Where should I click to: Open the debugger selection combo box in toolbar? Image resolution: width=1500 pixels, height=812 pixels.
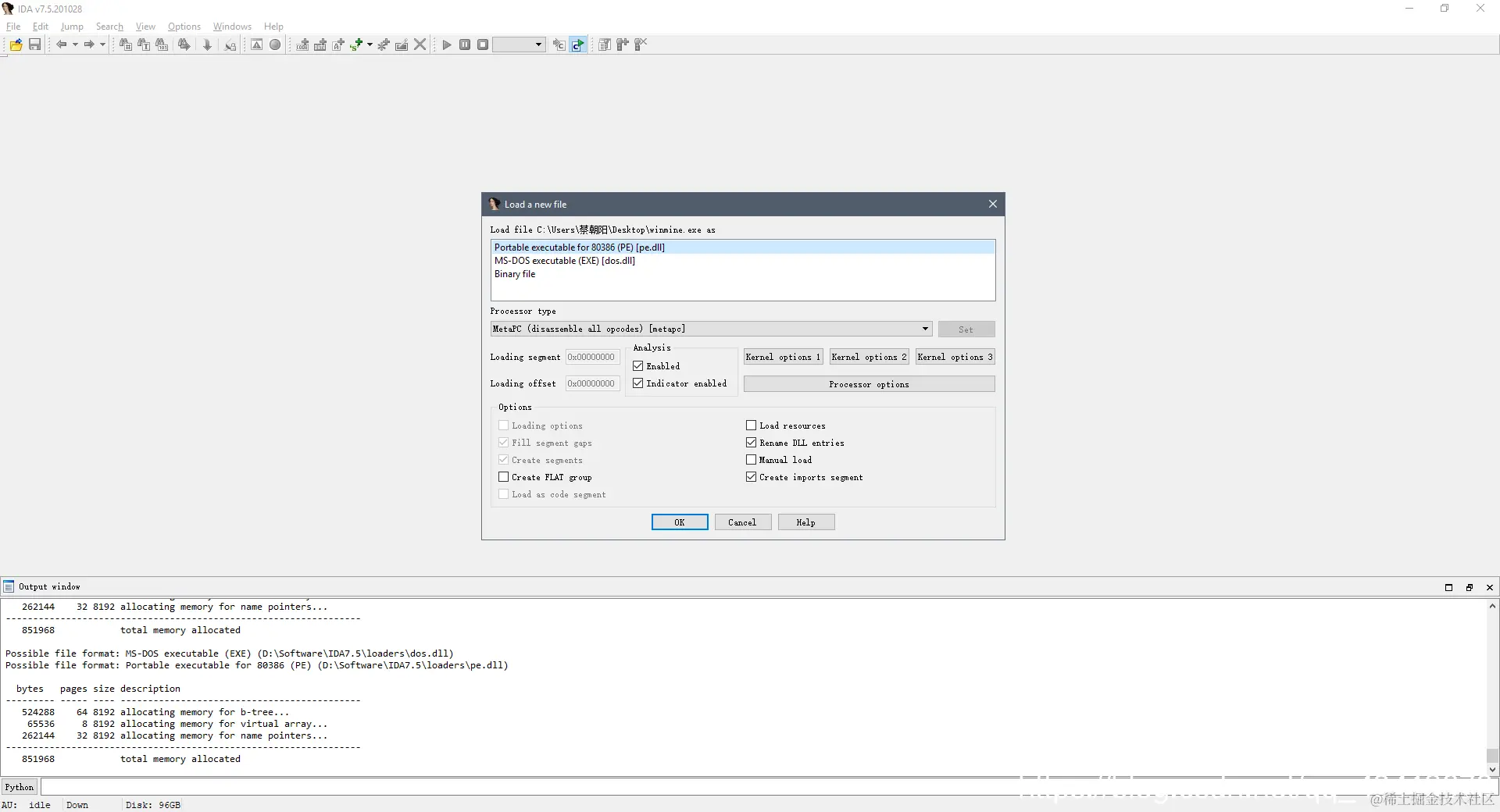pyautogui.click(x=519, y=45)
